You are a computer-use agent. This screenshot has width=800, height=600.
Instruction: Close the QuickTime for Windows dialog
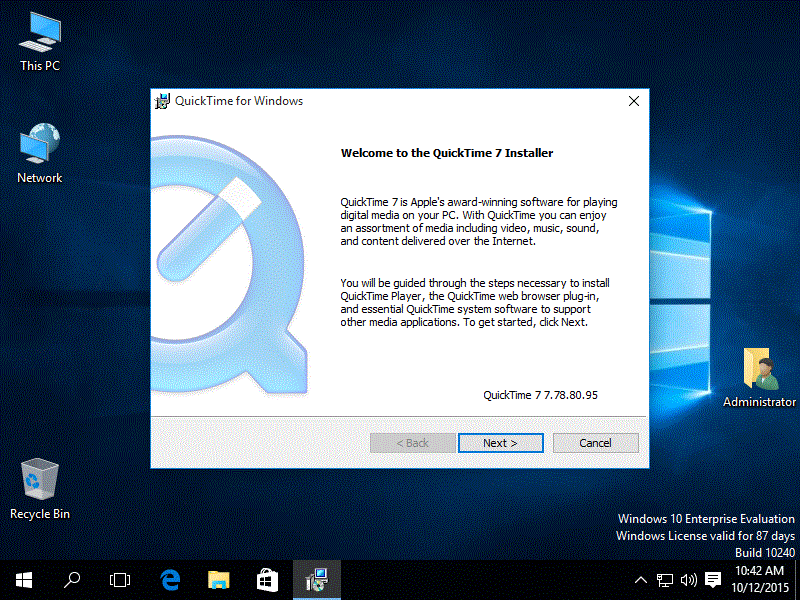[x=633, y=101]
